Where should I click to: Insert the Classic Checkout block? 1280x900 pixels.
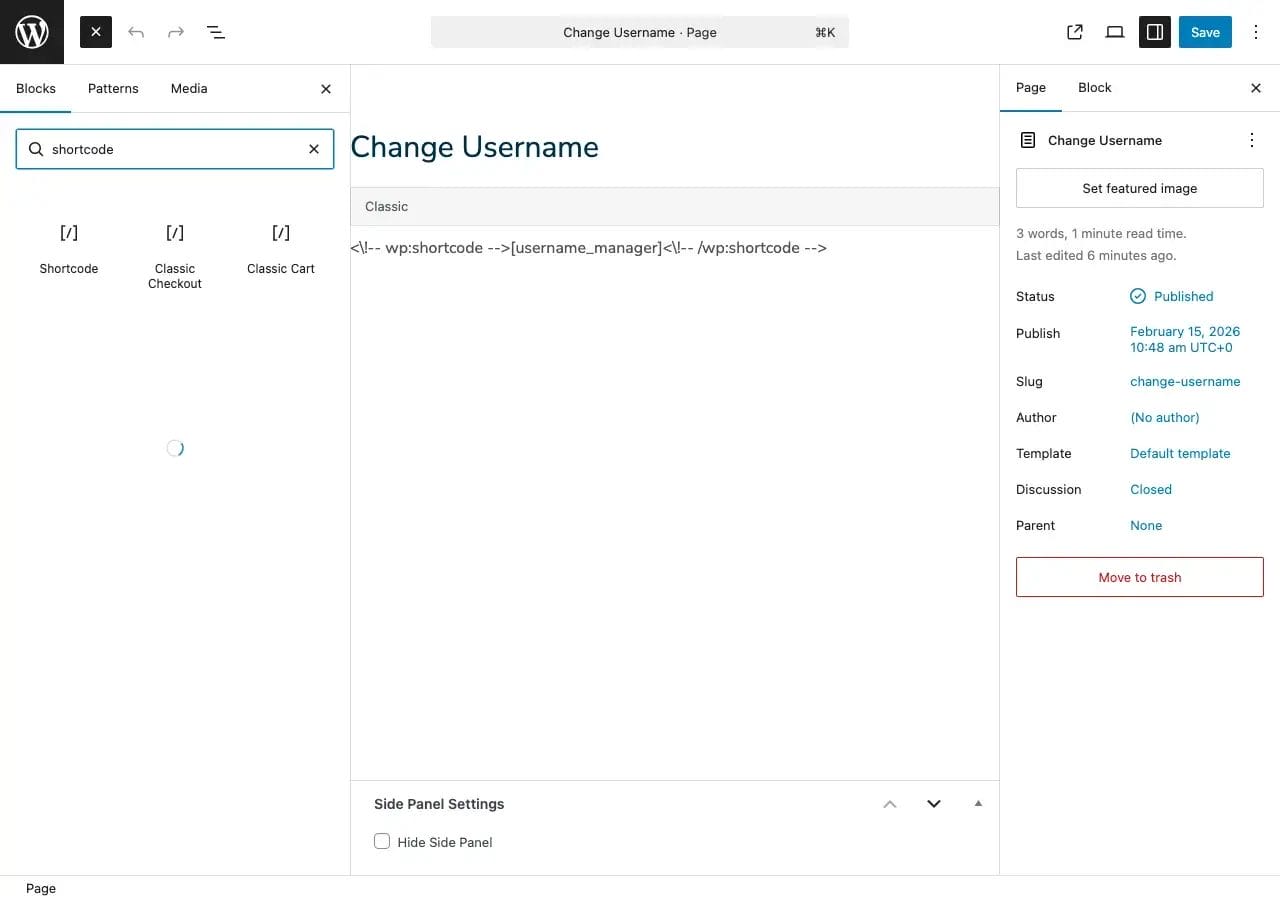coord(175,255)
